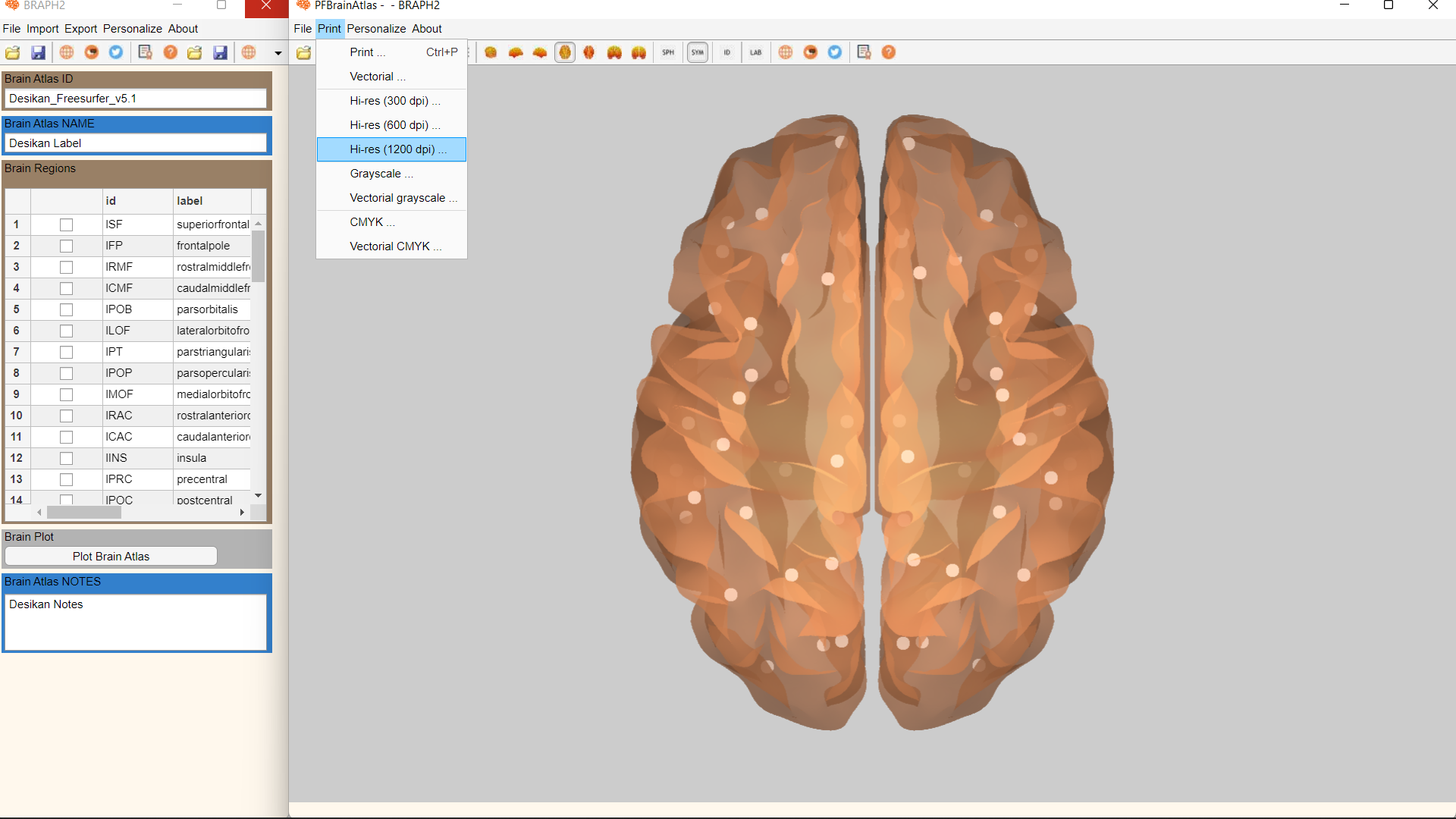This screenshot has height=819, width=1456.
Task: Click the ID labels toolbar button
Action: 726,52
